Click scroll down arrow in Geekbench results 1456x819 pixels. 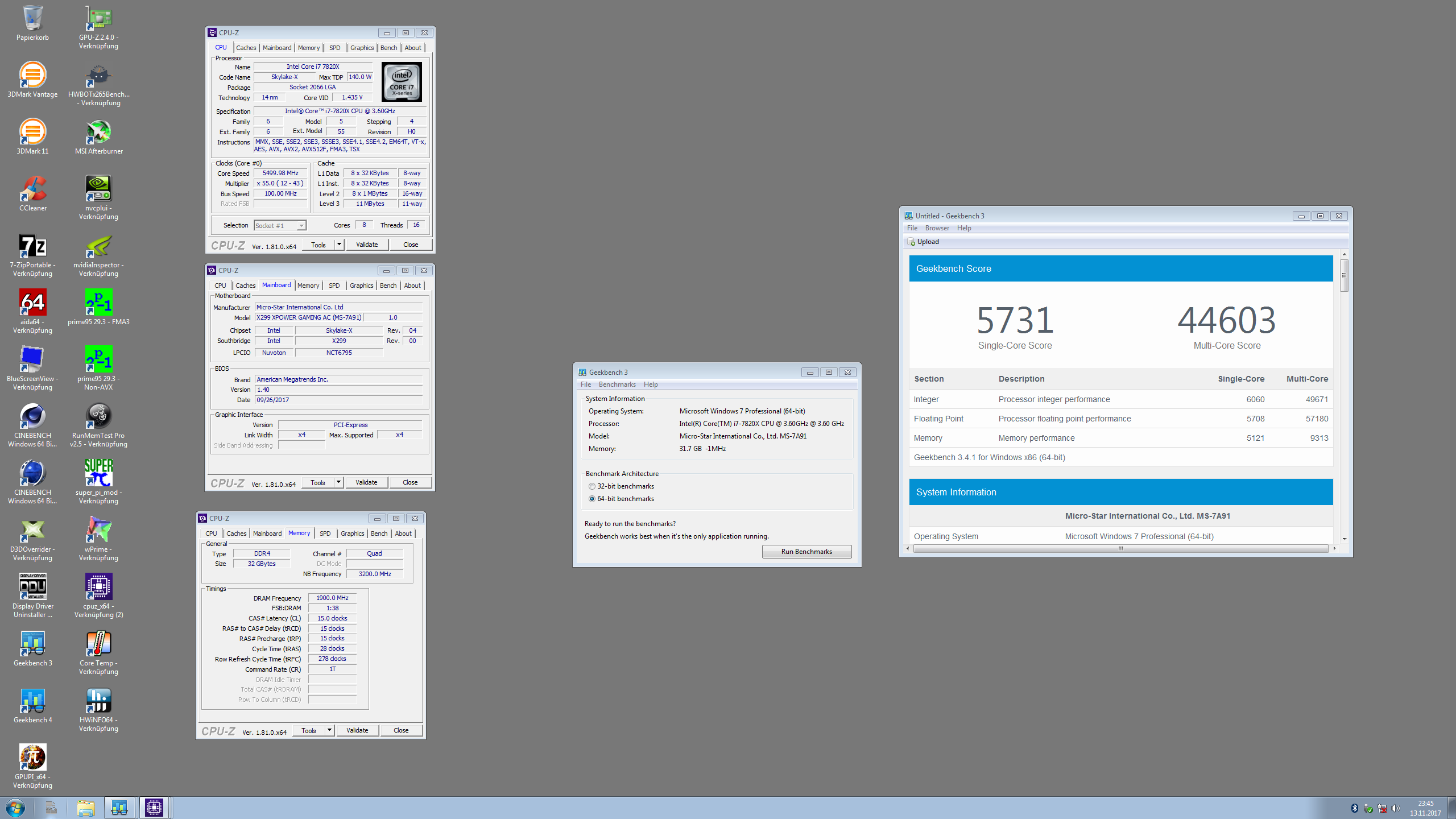[1345, 539]
